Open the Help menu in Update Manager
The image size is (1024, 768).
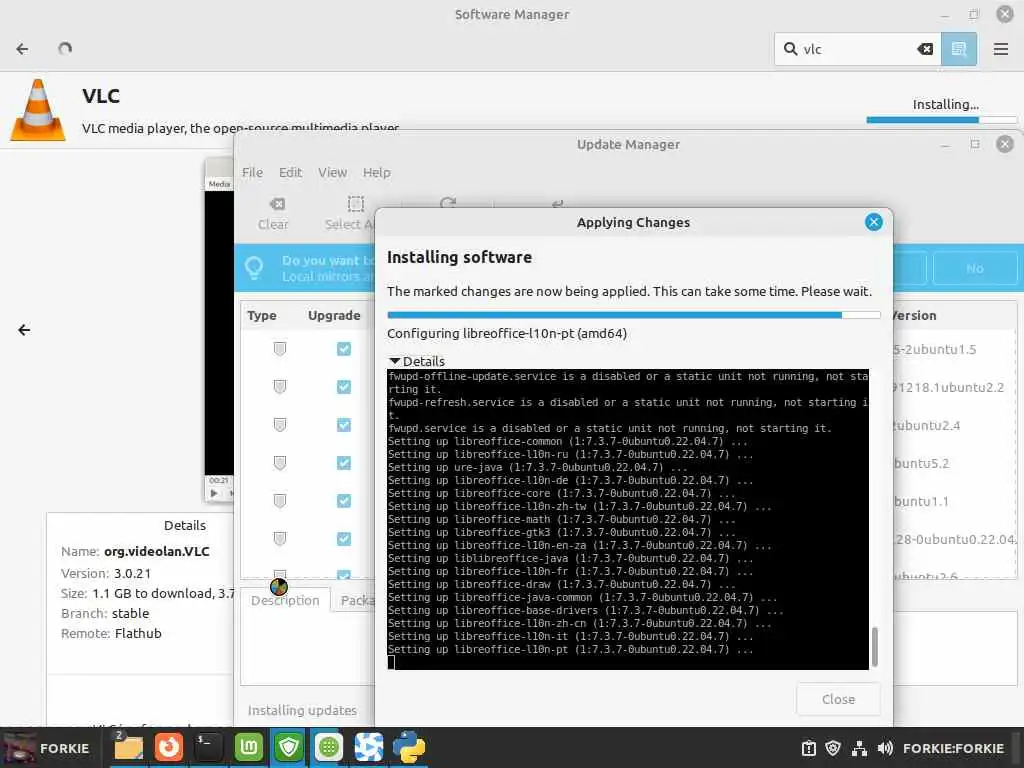[x=377, y=172]
